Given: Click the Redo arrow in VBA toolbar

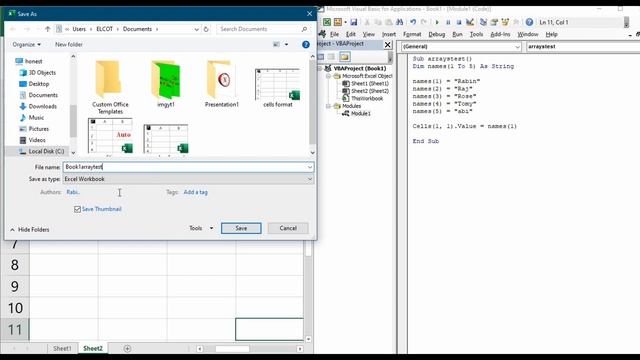Looking at the screenshot, I should [x=424, y=22].
